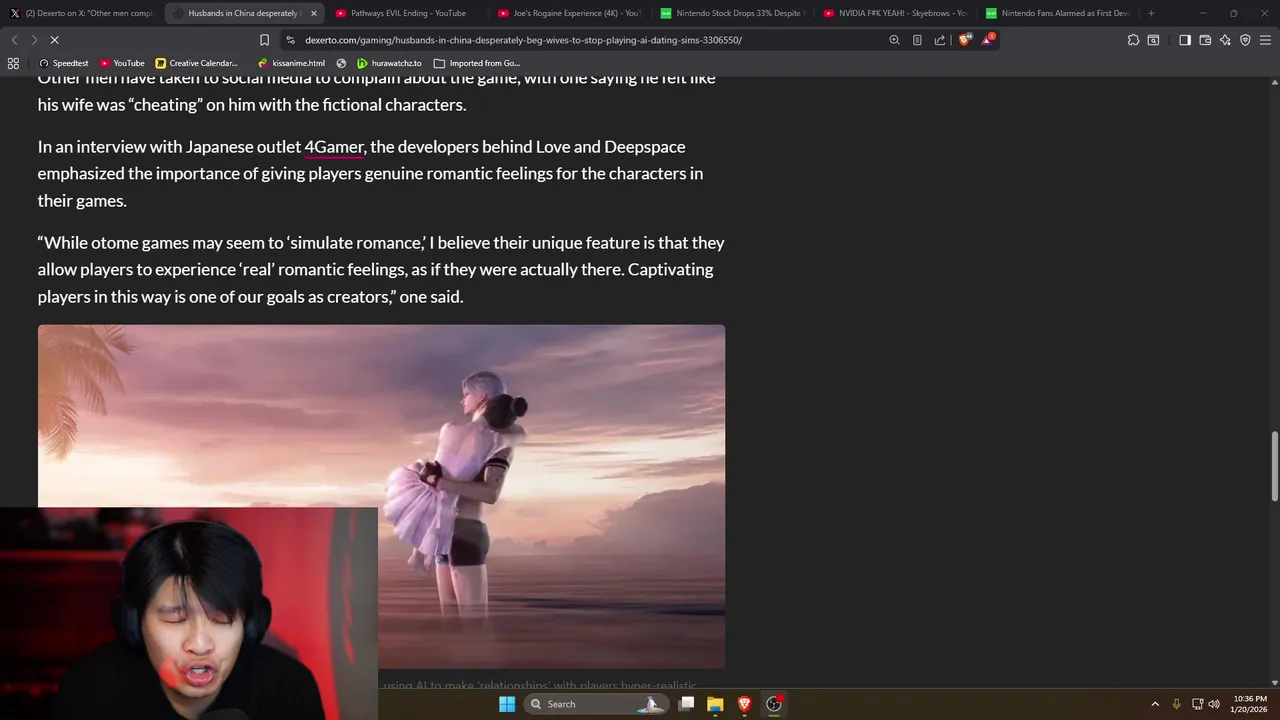
Task: Open YouTube bookmark
Action: click(122, 63)
